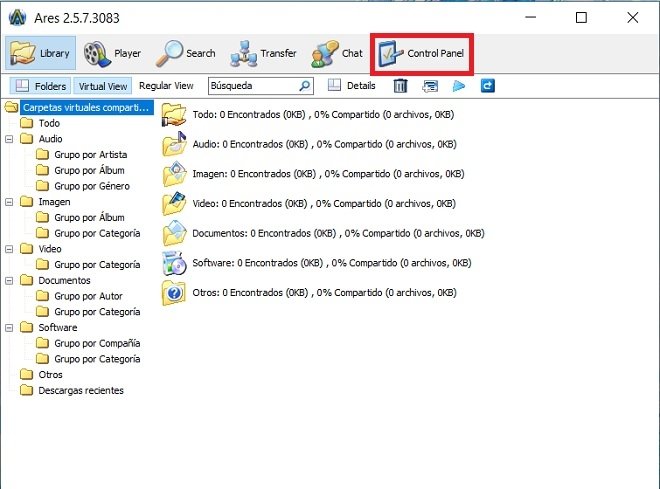The width and height of the screenshot is (660, 489).
Task: Click the Imagen picture folder icon in list
Action: (x=174, y=174)
